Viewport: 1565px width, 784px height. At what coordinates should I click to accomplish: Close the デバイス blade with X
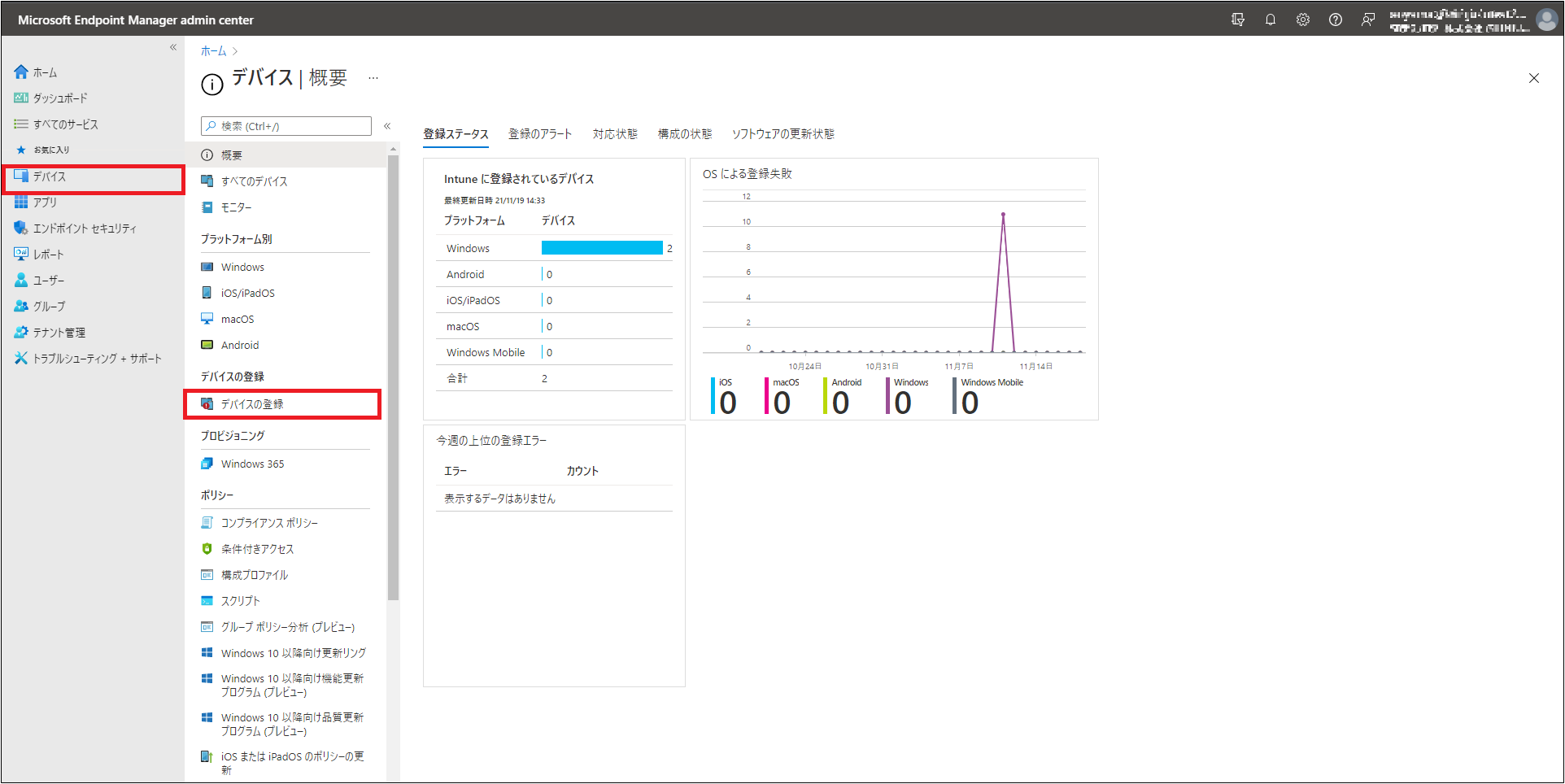tap(1534, 78)
